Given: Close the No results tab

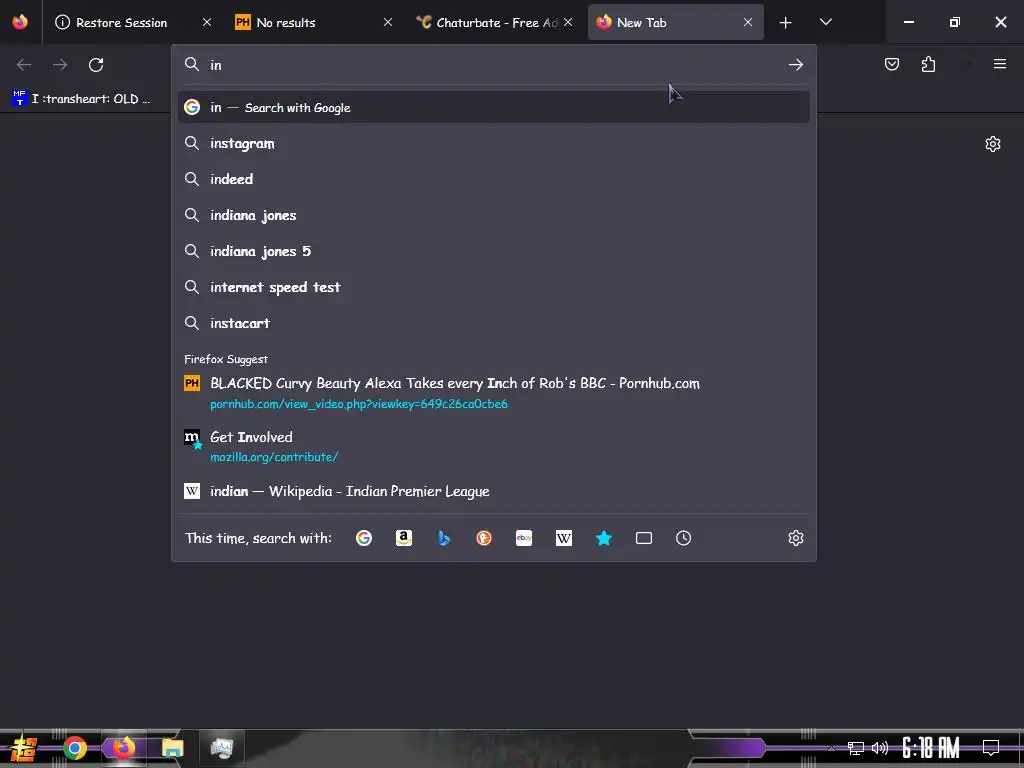Looking at the screenshot, I should (388, 23).
